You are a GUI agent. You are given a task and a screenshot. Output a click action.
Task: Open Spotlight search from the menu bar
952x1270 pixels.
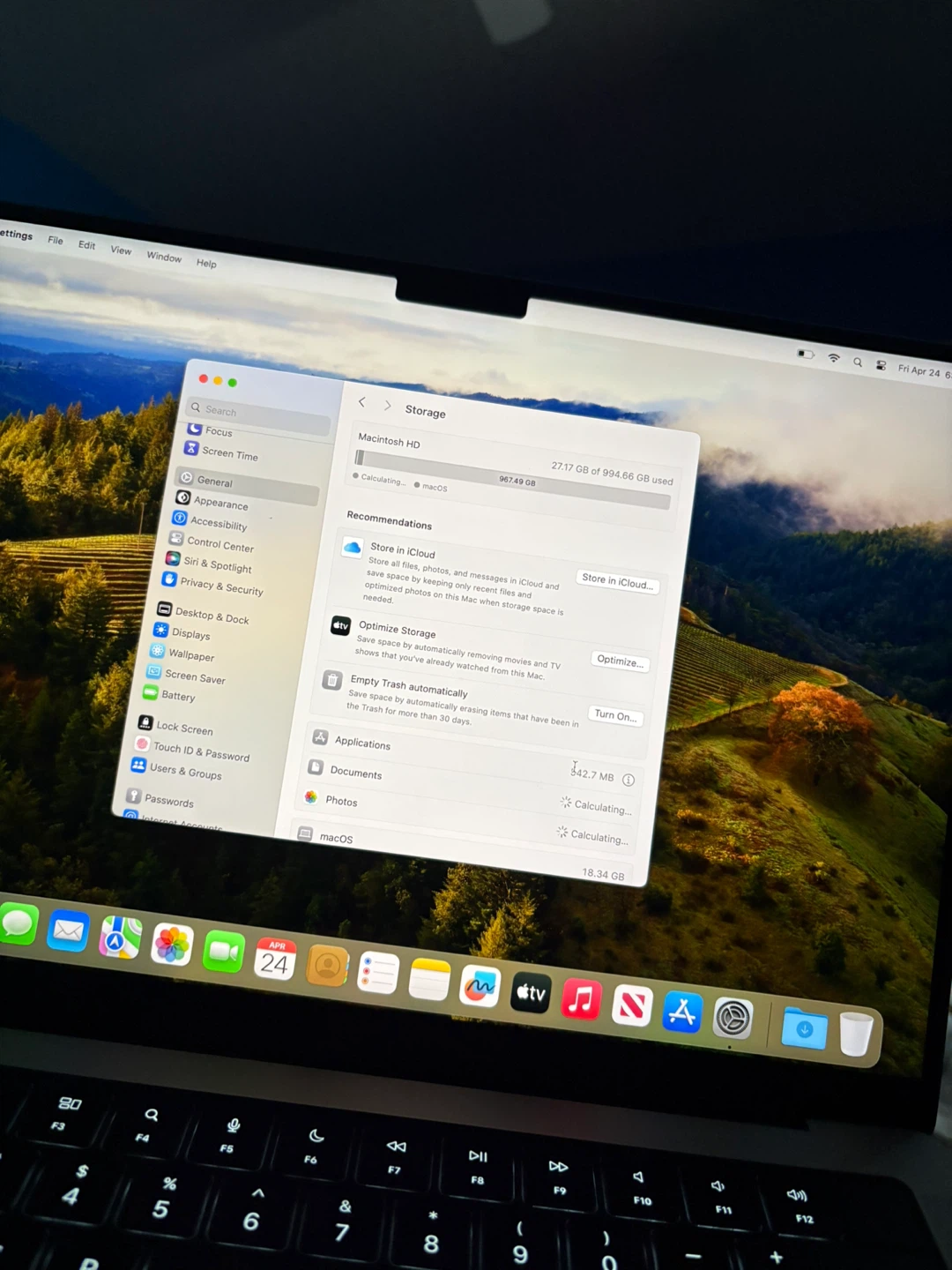pos(858,362)
